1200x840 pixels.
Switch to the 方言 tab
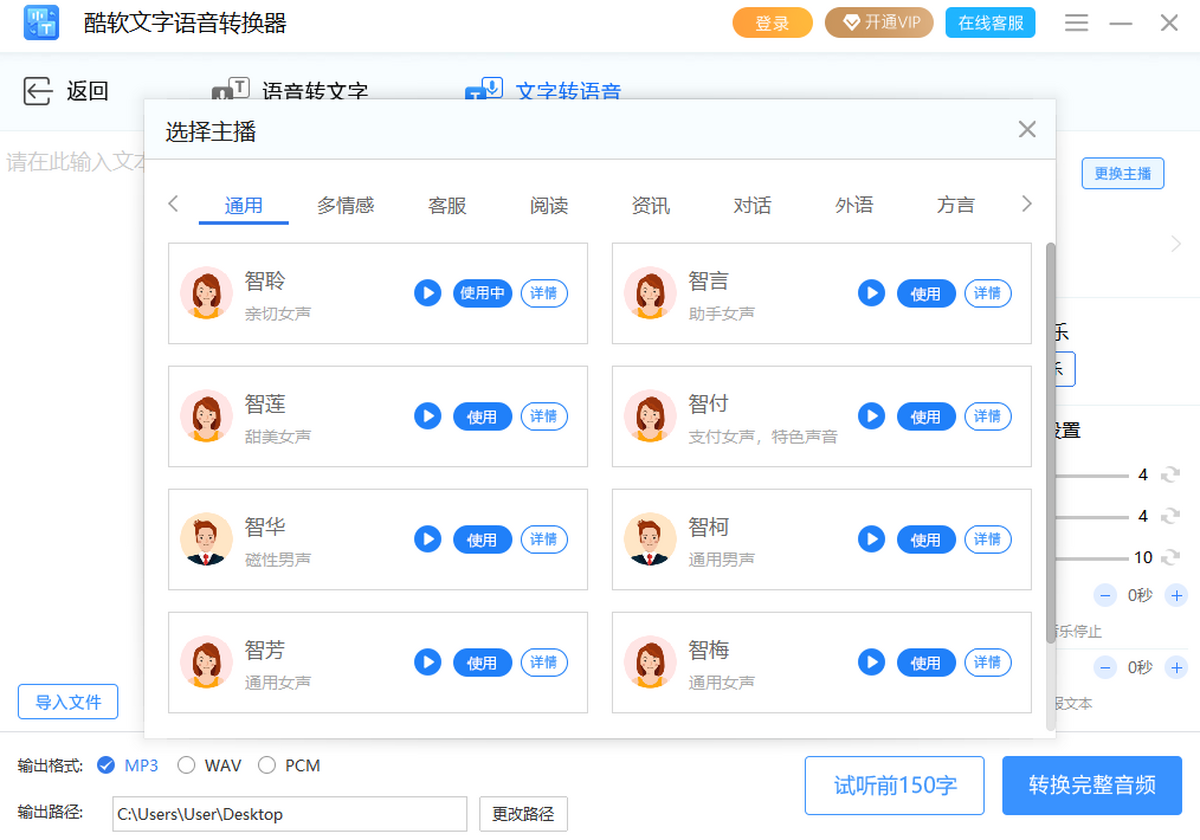[x=955, y=204]
